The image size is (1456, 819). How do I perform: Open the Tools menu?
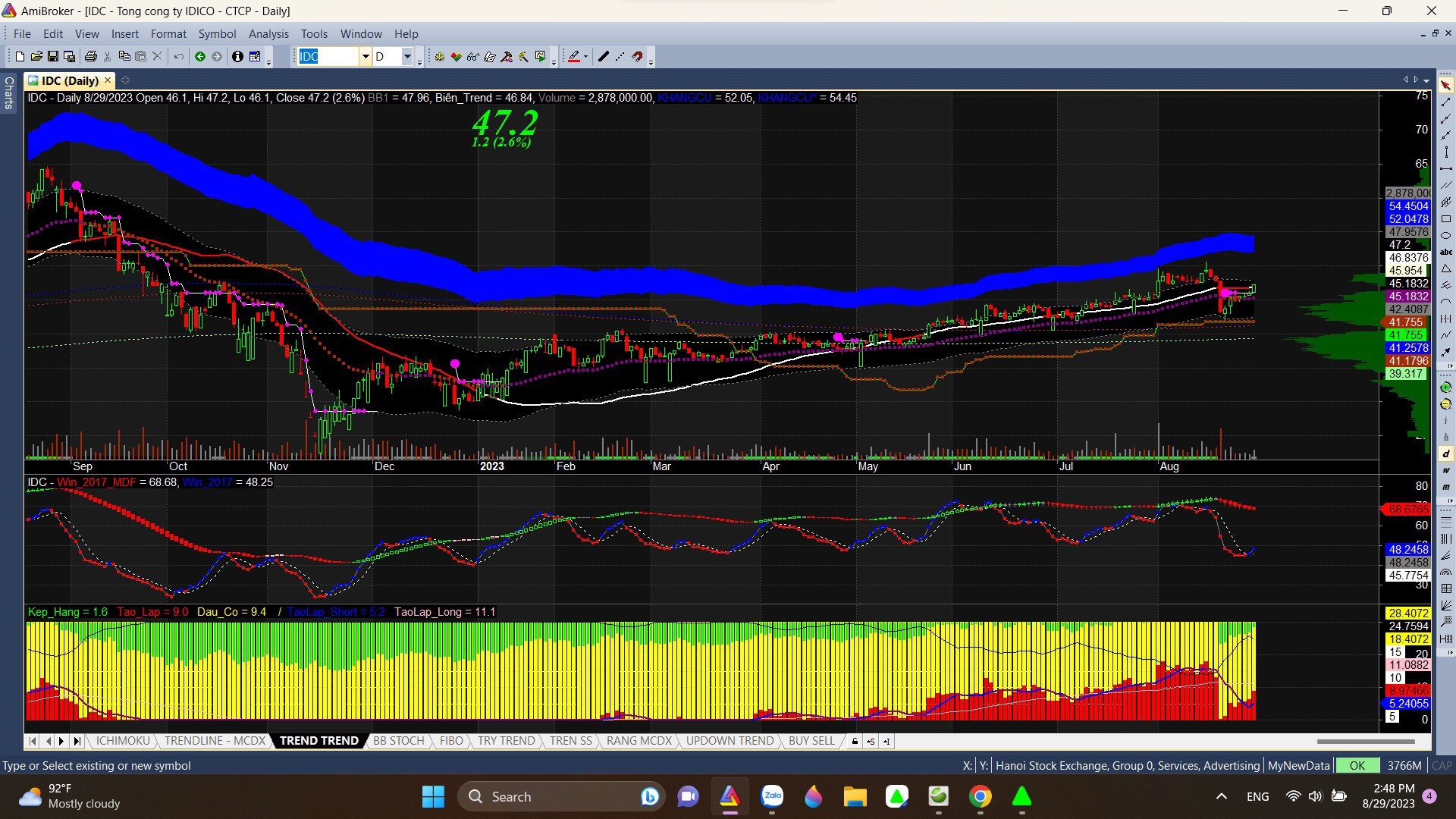point(314,33)
